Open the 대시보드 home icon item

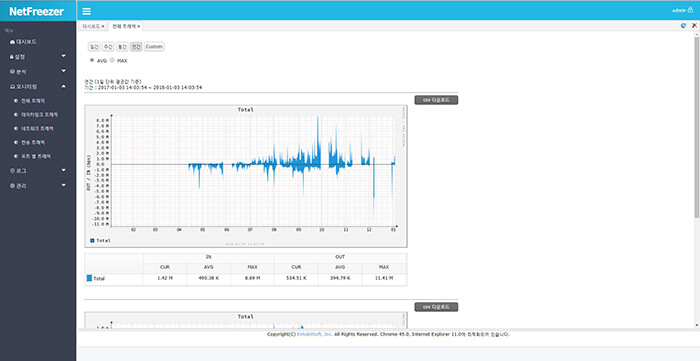23,42
